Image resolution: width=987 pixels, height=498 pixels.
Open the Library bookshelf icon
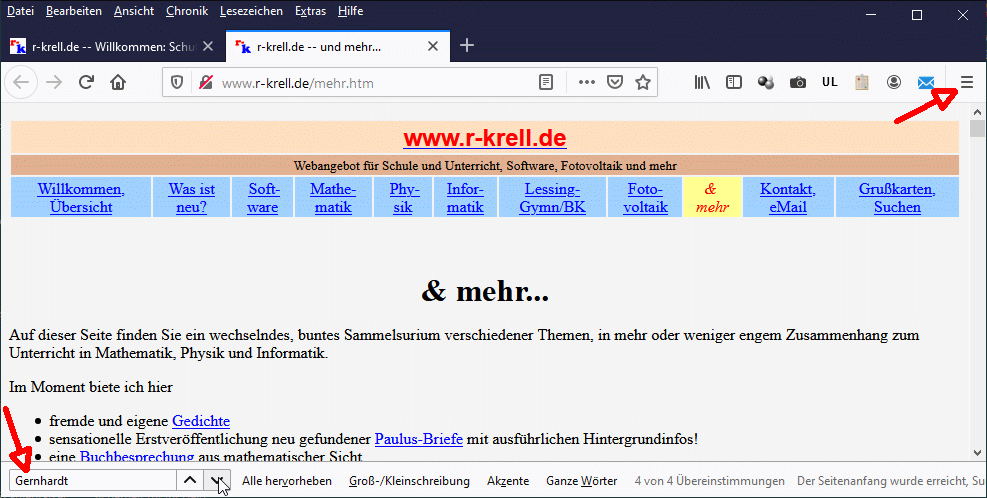(703, 83)
